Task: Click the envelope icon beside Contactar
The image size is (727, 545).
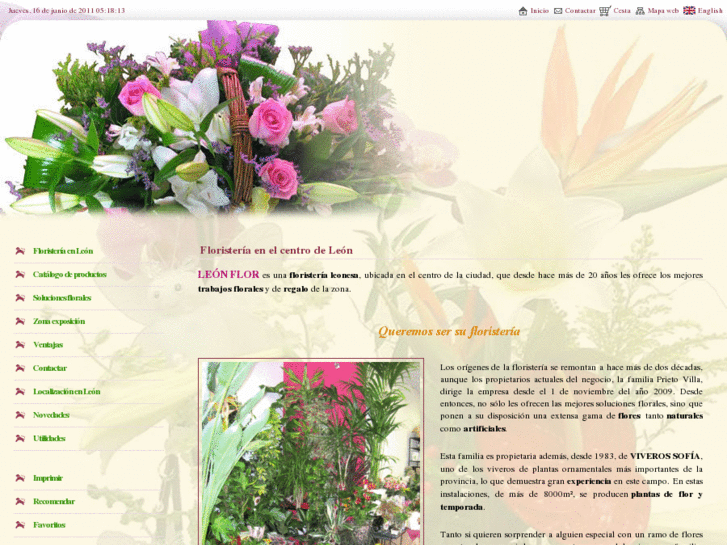Action: point(558,11)
